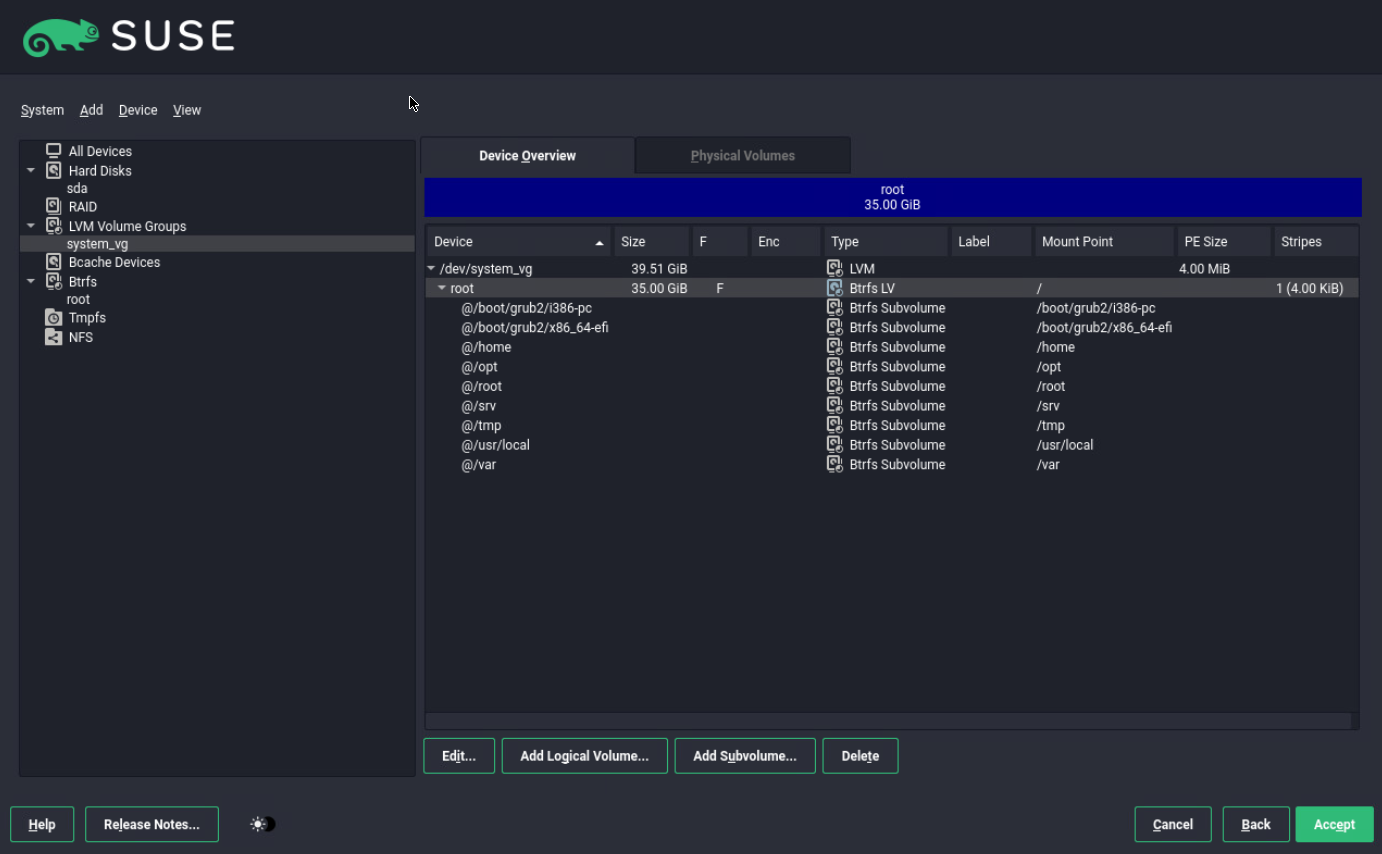Select the @/home subvolume row
This screenshot has width=1382, height=854.
point(892,347)
